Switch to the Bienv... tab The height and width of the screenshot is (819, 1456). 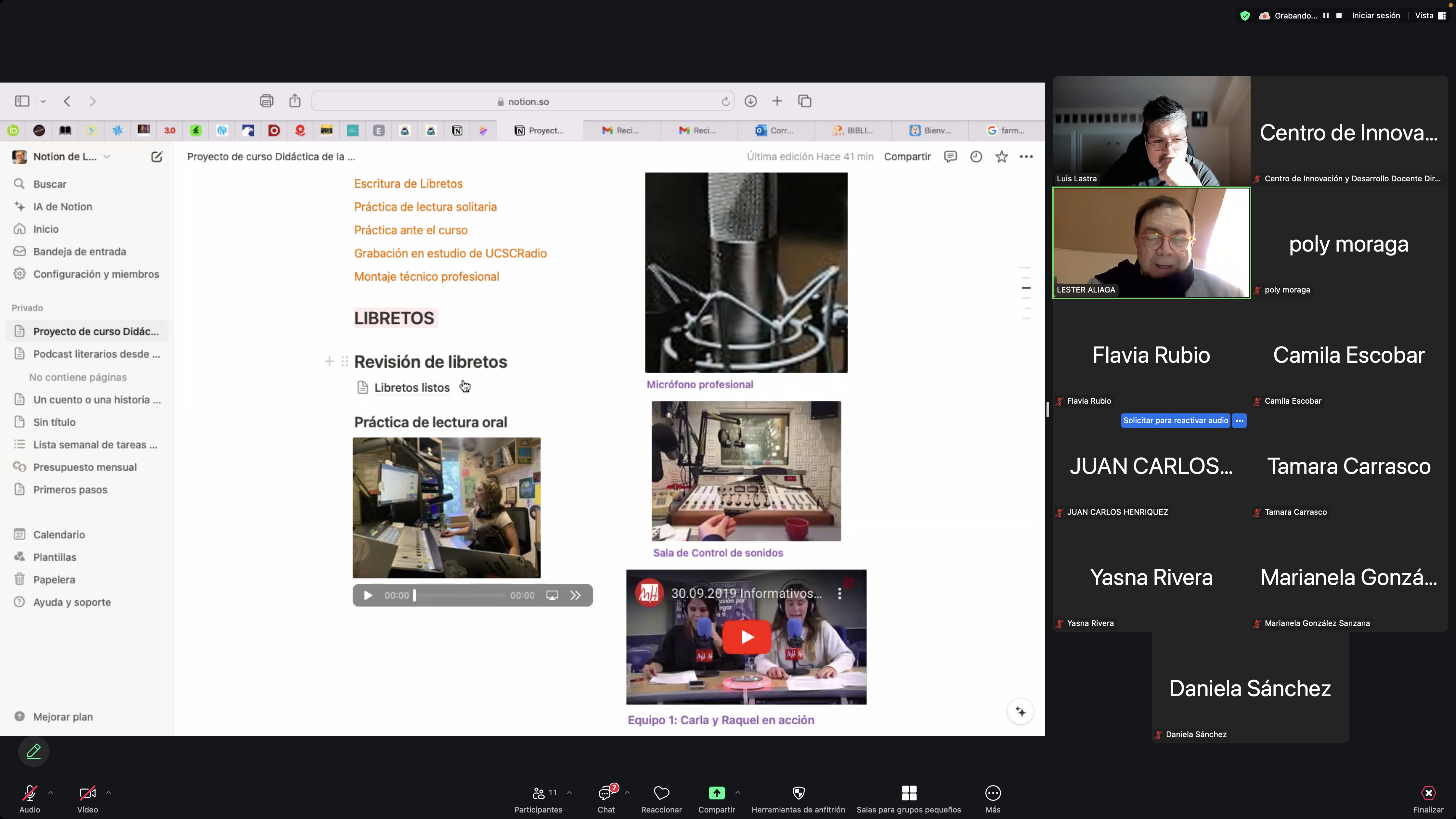[930, 131]
